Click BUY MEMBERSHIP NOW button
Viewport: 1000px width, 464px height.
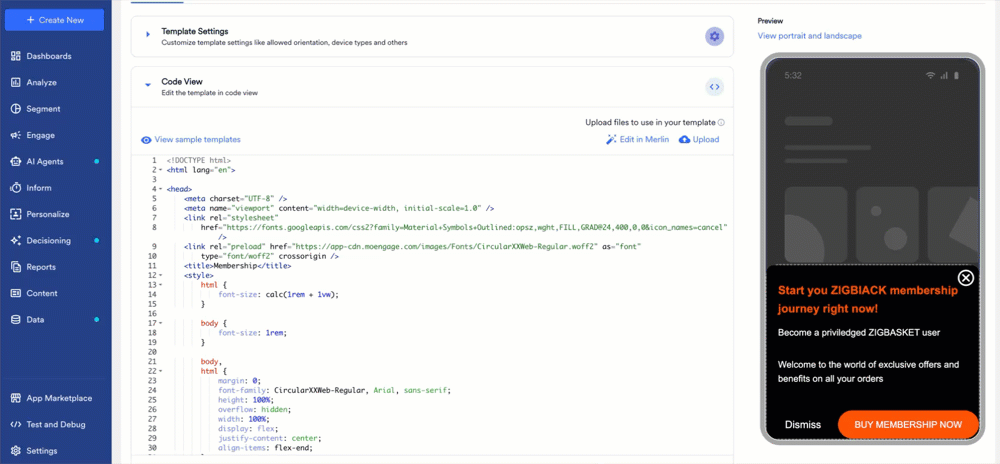pyautogui.click(x=908, y=424)
